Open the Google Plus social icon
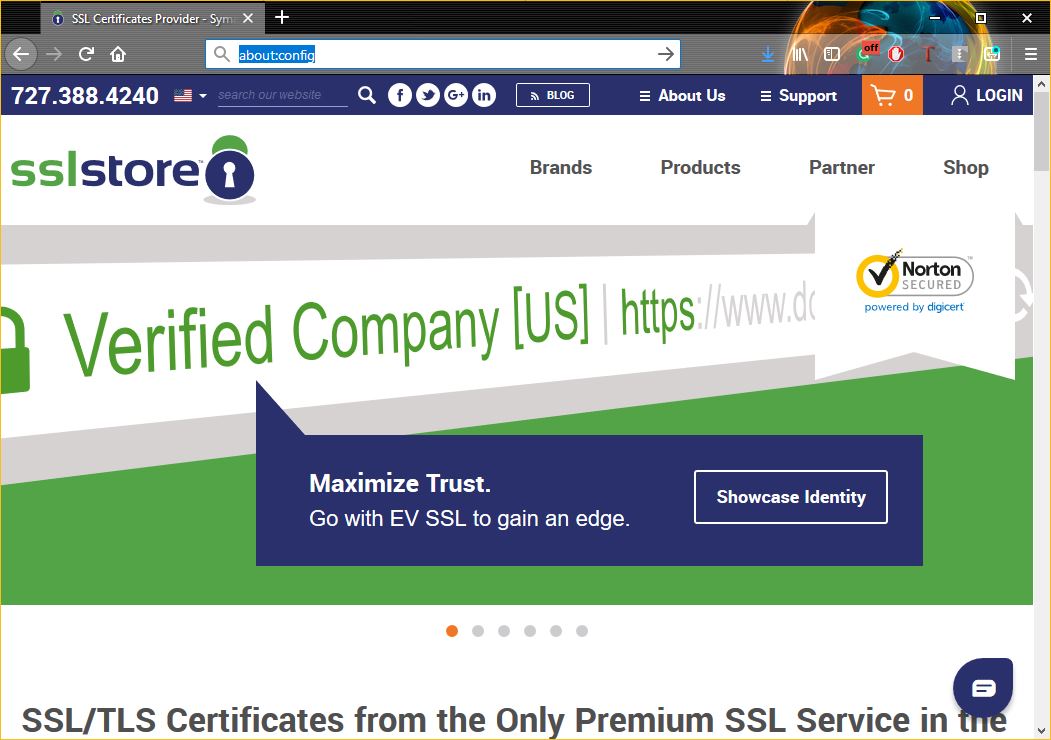 [x=456, y=95]
